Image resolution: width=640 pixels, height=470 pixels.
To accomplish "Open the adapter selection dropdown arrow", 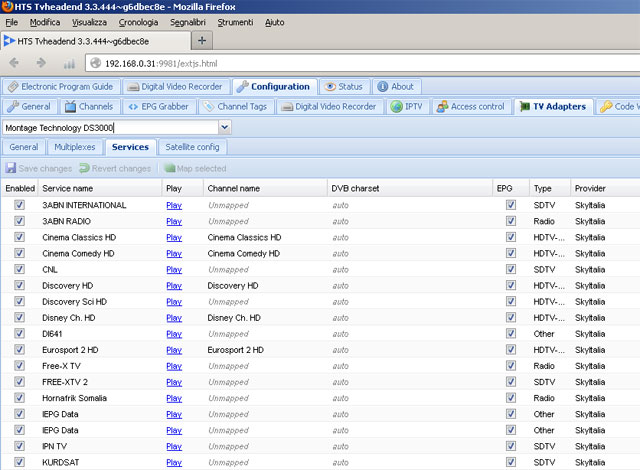I will pos(224,127).
